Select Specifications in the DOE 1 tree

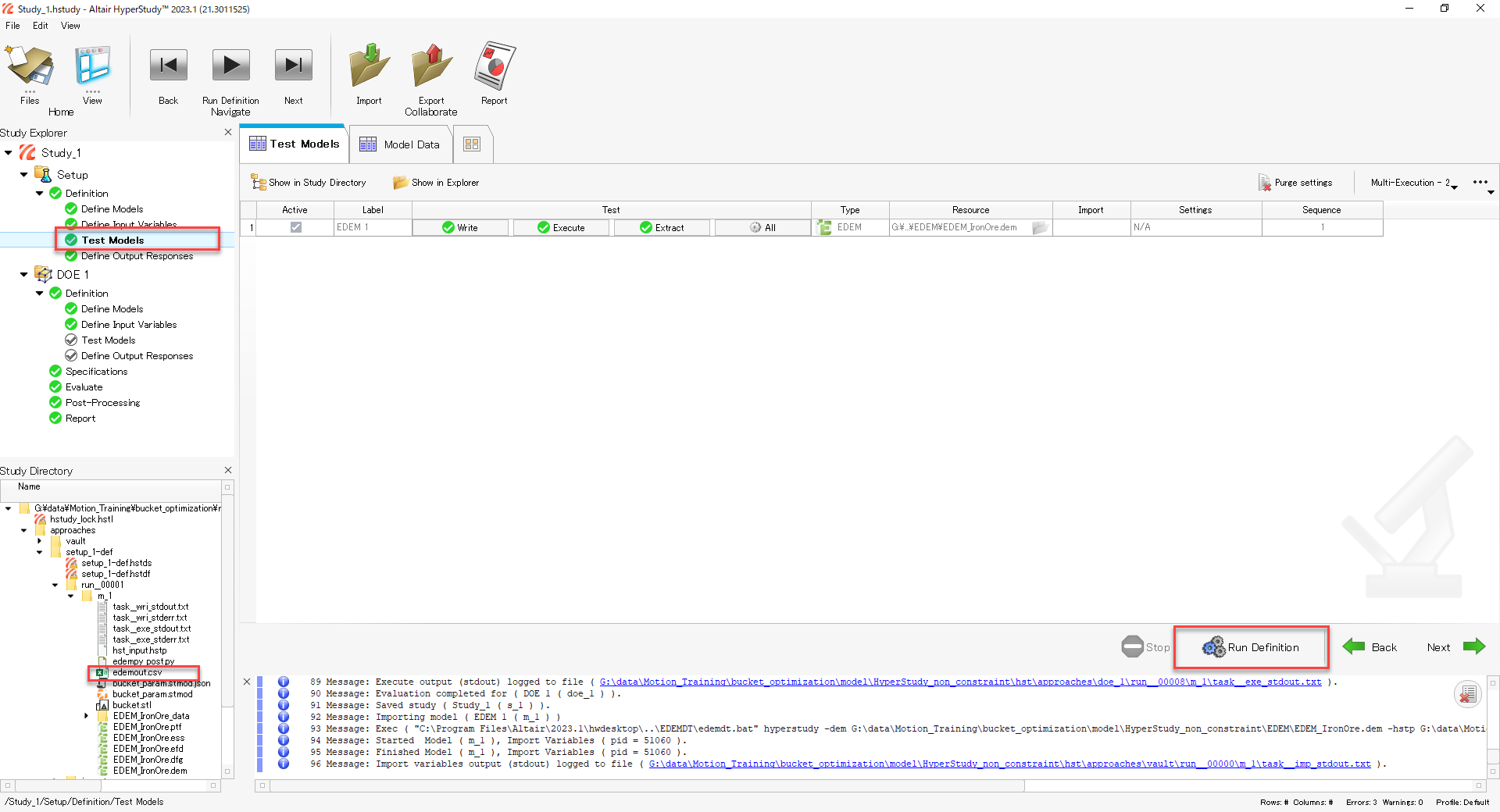pyautogui.click(x=96, y=372)
